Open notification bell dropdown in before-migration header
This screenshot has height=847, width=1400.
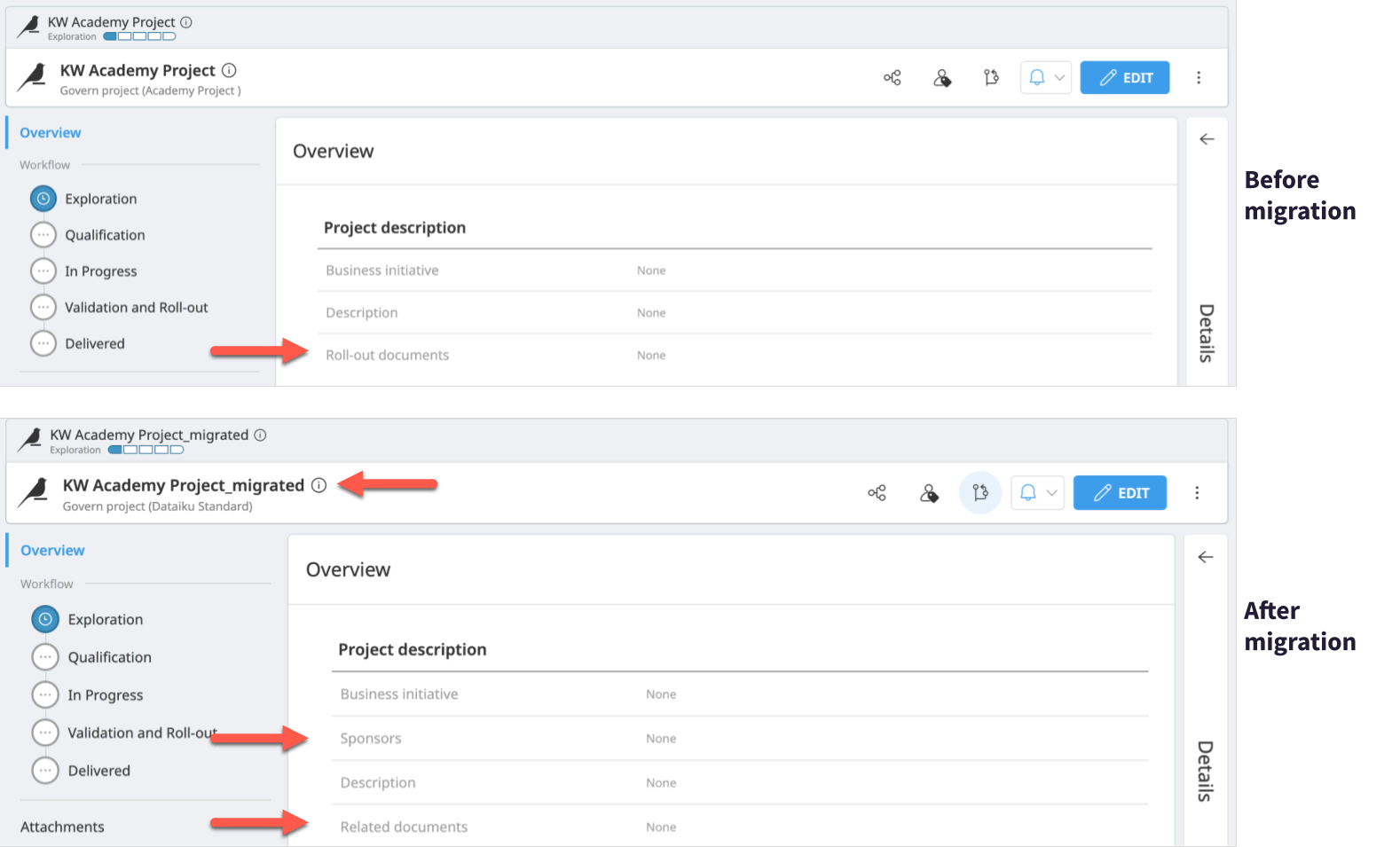(1046, 78)
